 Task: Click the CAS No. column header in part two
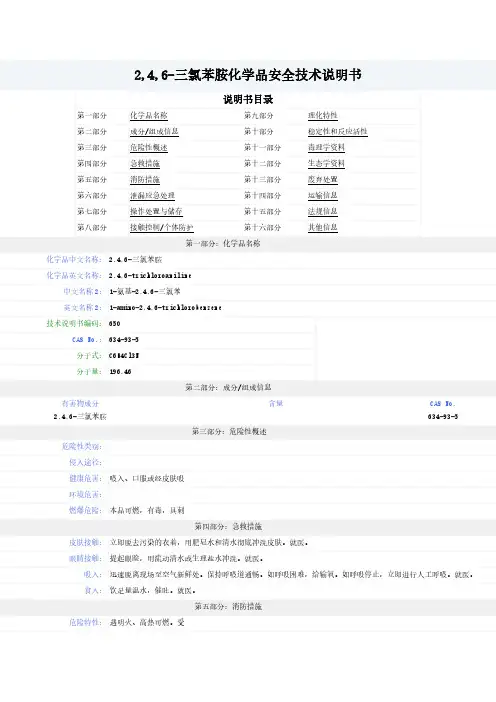tap(442, 404)
